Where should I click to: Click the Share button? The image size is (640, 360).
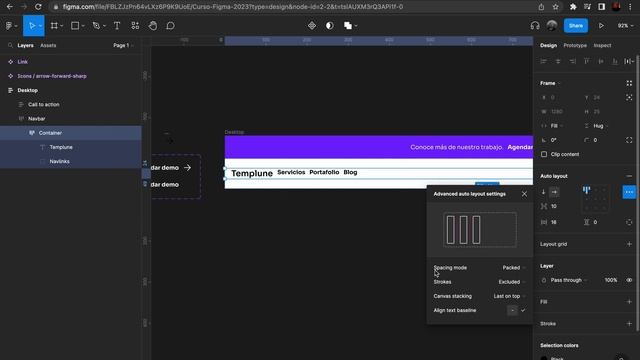(x=576, y=26)
